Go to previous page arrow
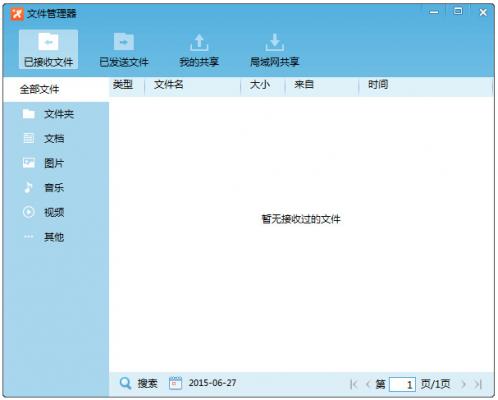 369,384
